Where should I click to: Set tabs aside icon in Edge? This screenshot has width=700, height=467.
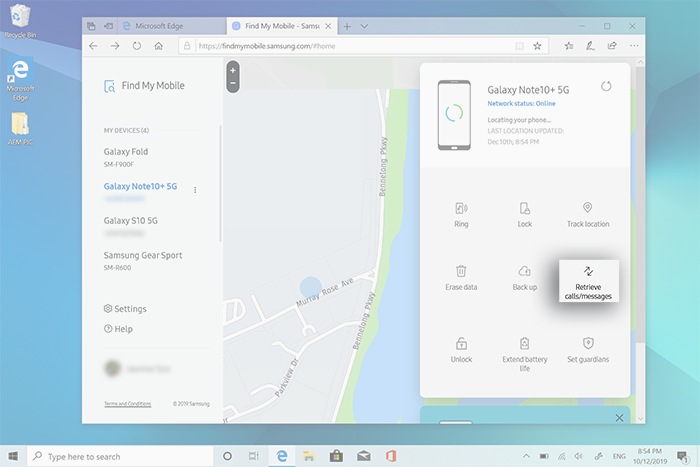[108, 26]
